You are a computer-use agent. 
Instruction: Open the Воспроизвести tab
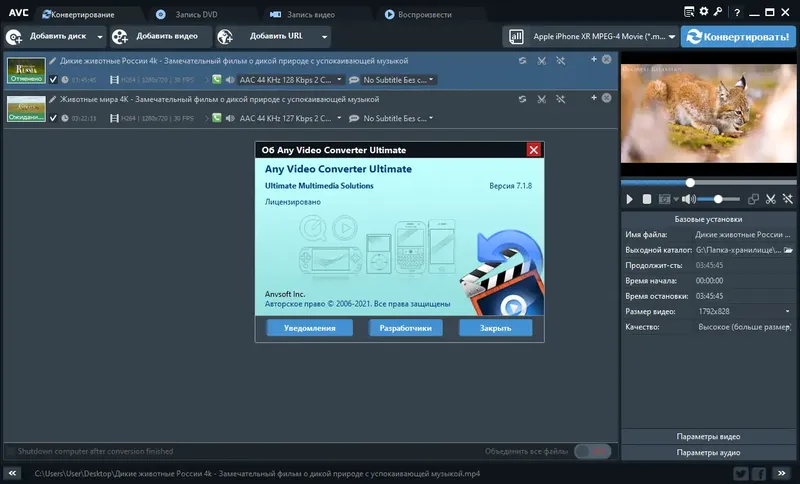(418, 14)
